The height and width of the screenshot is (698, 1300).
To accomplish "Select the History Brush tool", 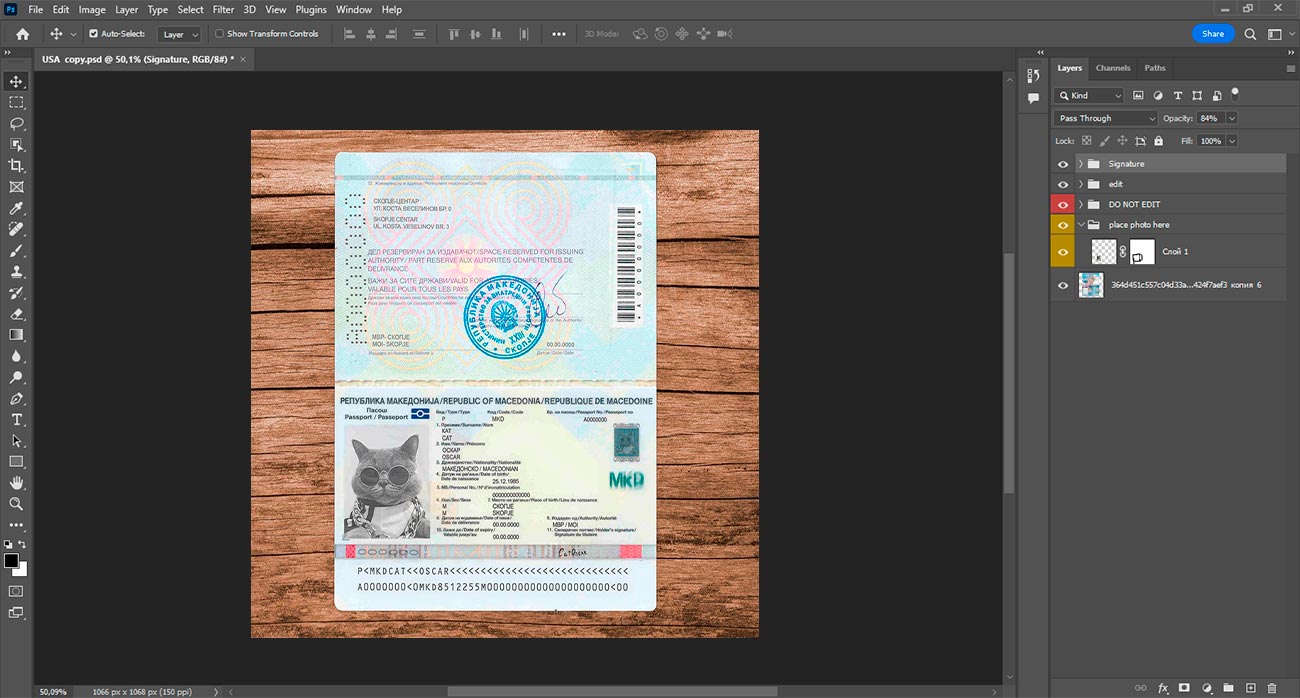I will point(16,293).
